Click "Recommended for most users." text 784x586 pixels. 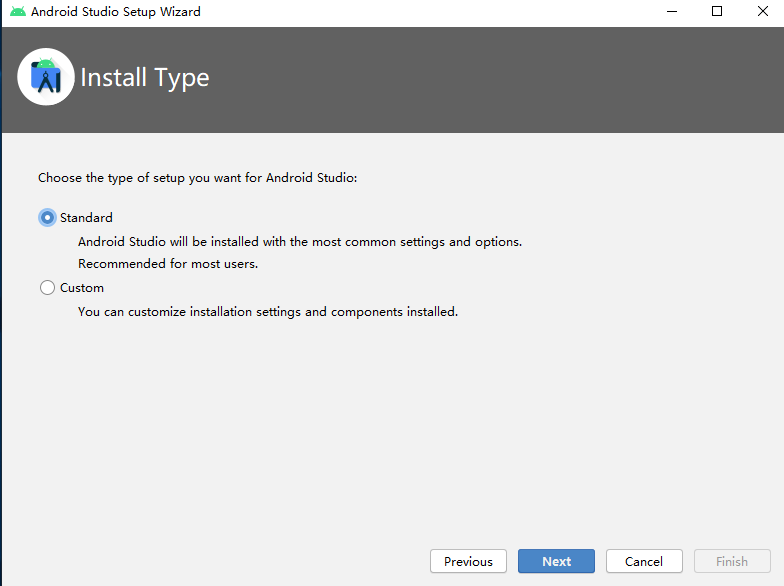tap(168, 264)
